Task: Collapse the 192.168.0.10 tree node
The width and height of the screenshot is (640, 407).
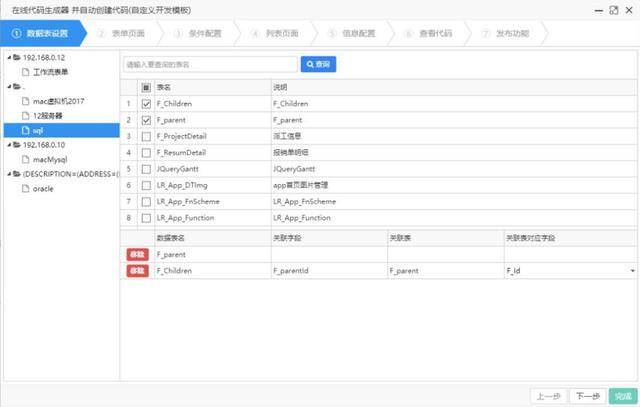Action: pos(9,145)
